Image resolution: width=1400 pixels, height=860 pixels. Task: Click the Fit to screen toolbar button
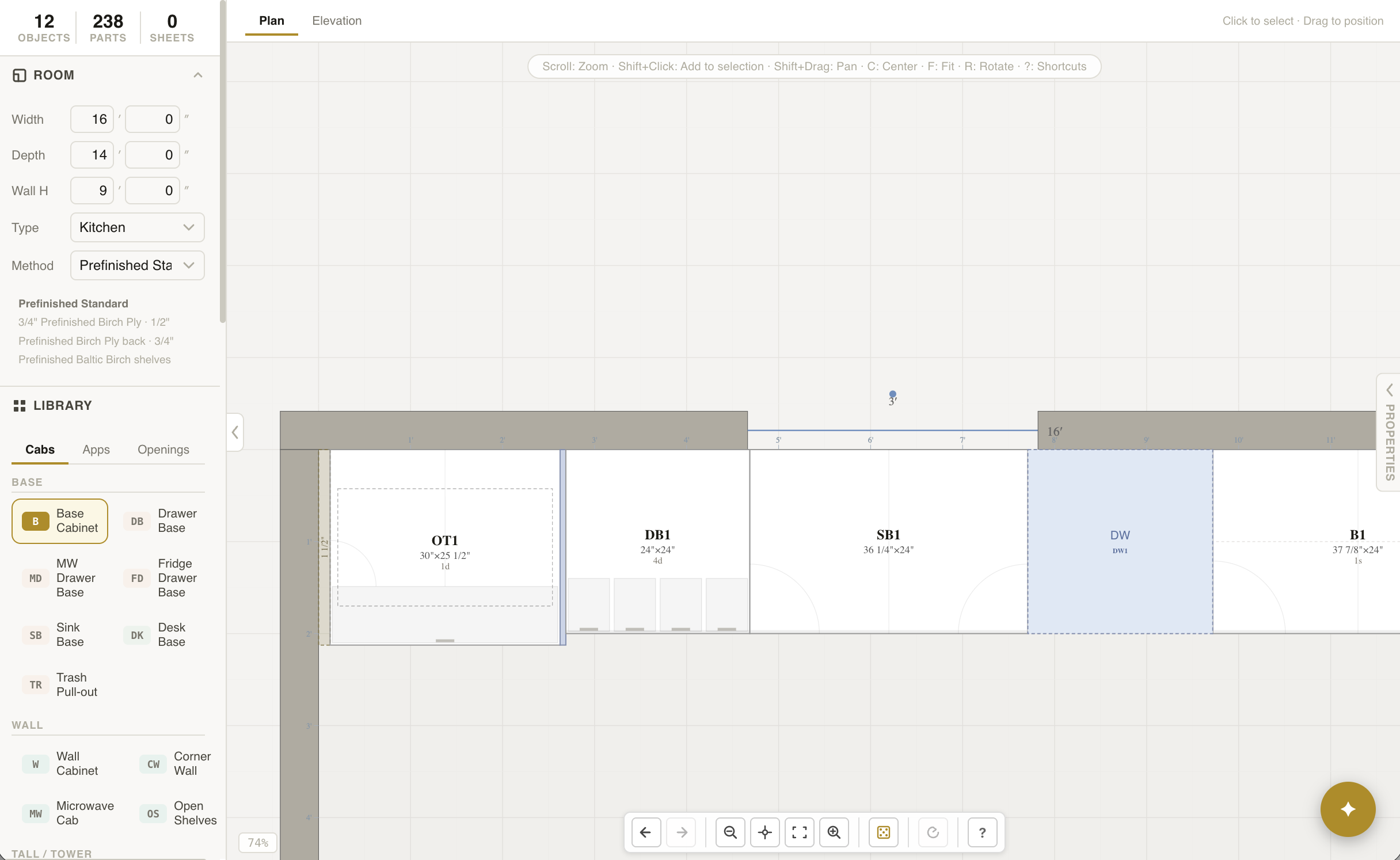pos(800,832)
